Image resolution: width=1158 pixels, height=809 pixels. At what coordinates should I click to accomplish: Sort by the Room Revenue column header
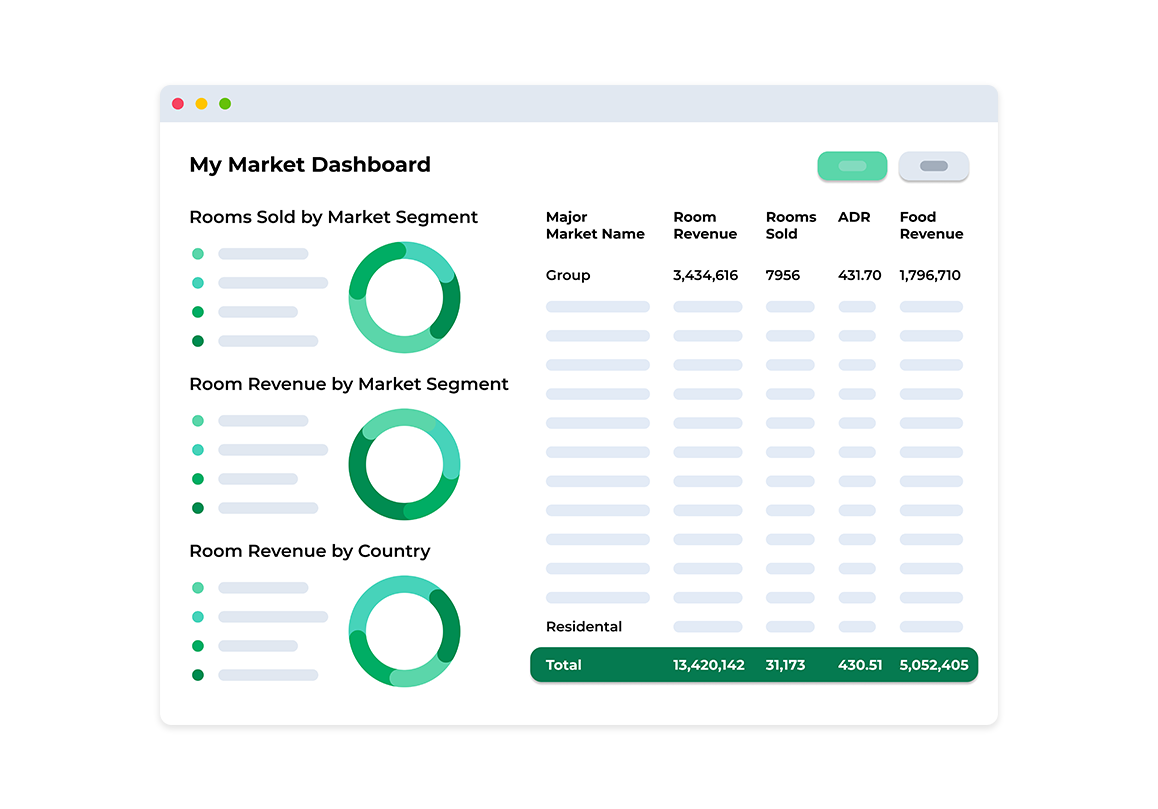(x=705, y=225)
